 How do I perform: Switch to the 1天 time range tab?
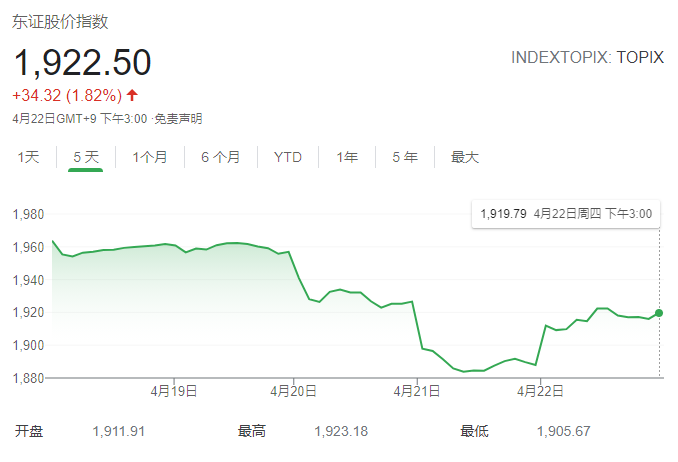[28, 157]
